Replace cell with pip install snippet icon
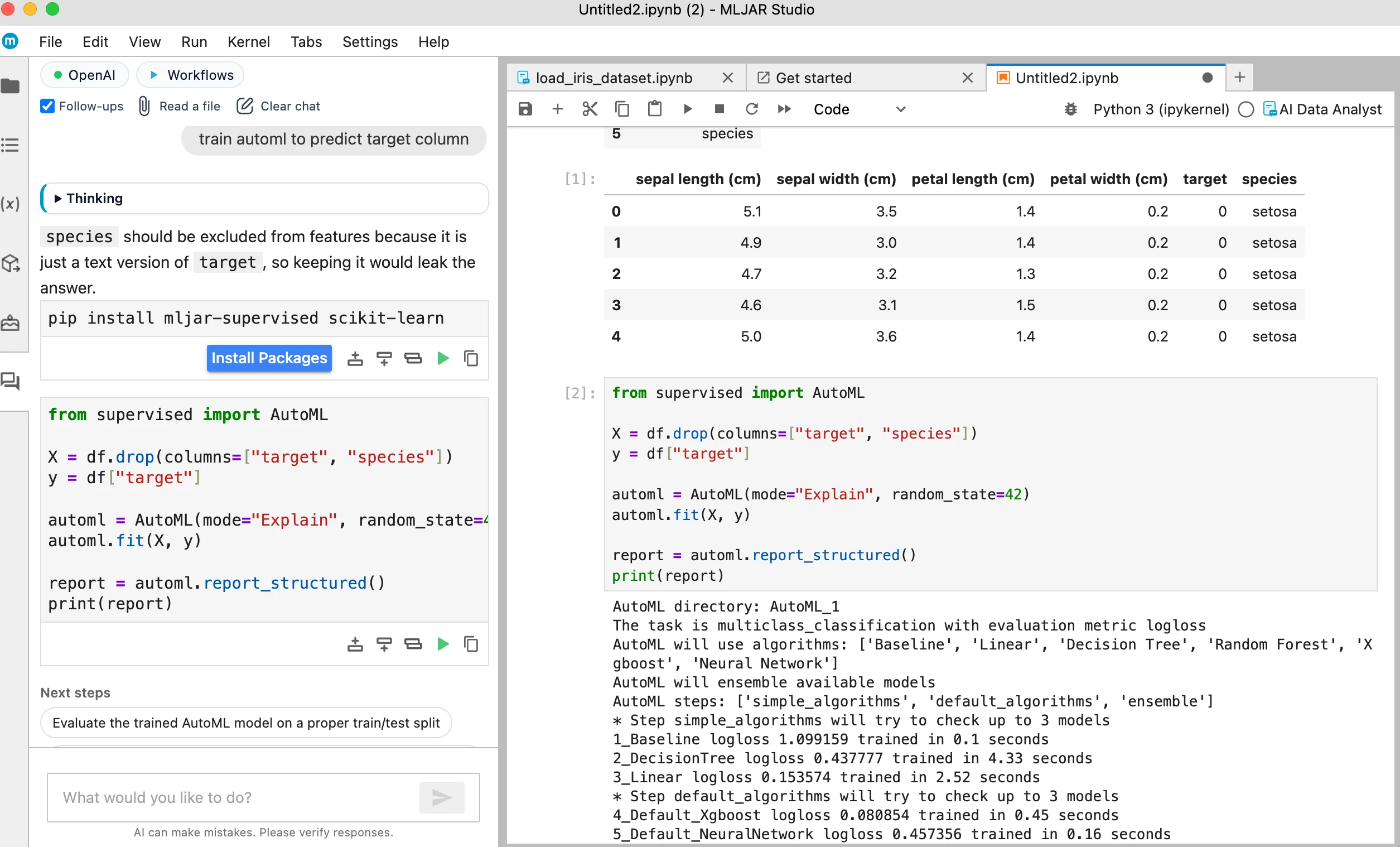Screen dimensions: 1400x847 pyautogui.click(x=413, y=359)
